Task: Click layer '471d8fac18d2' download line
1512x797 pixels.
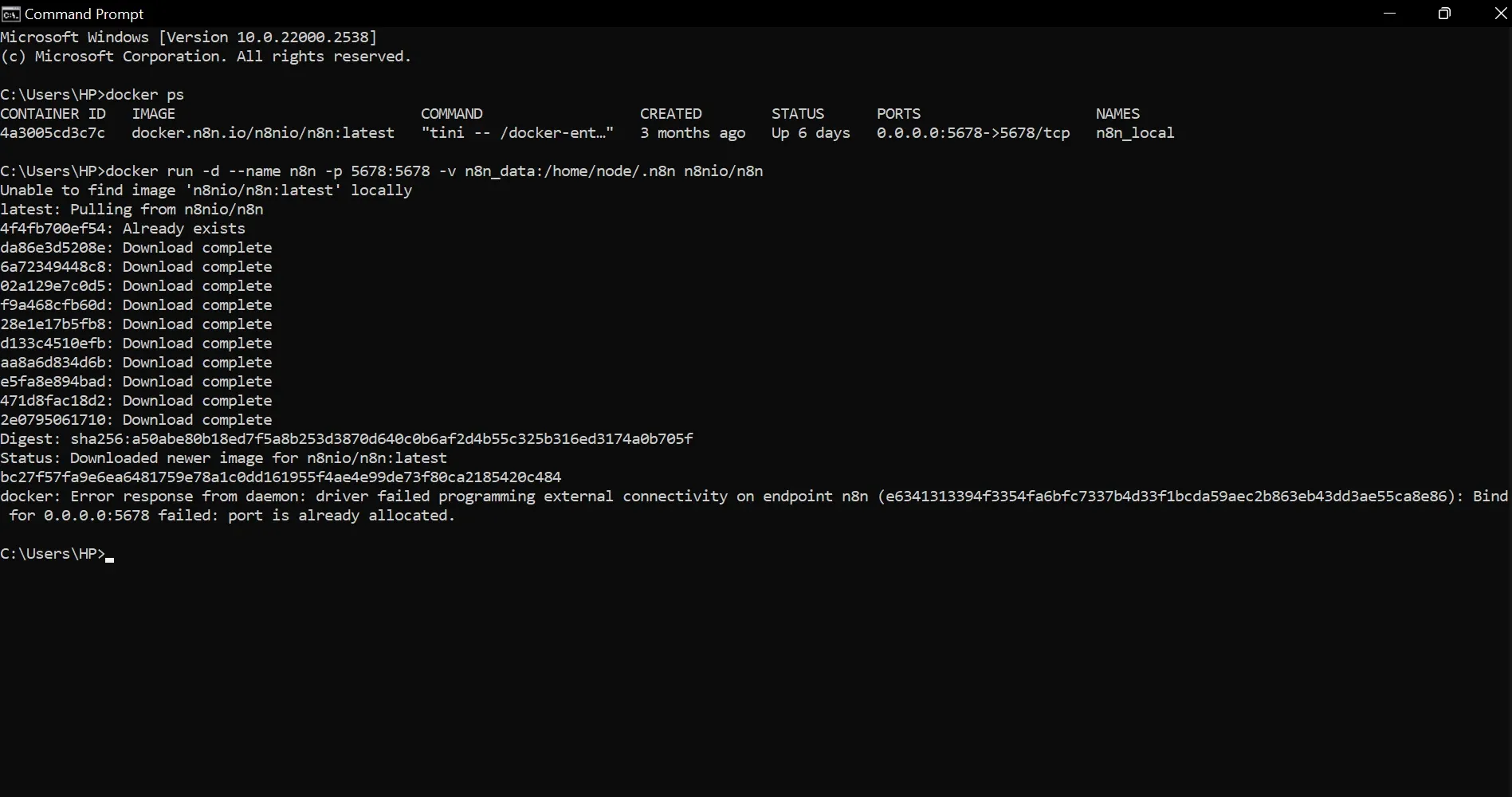Action: tap(136, 401)
